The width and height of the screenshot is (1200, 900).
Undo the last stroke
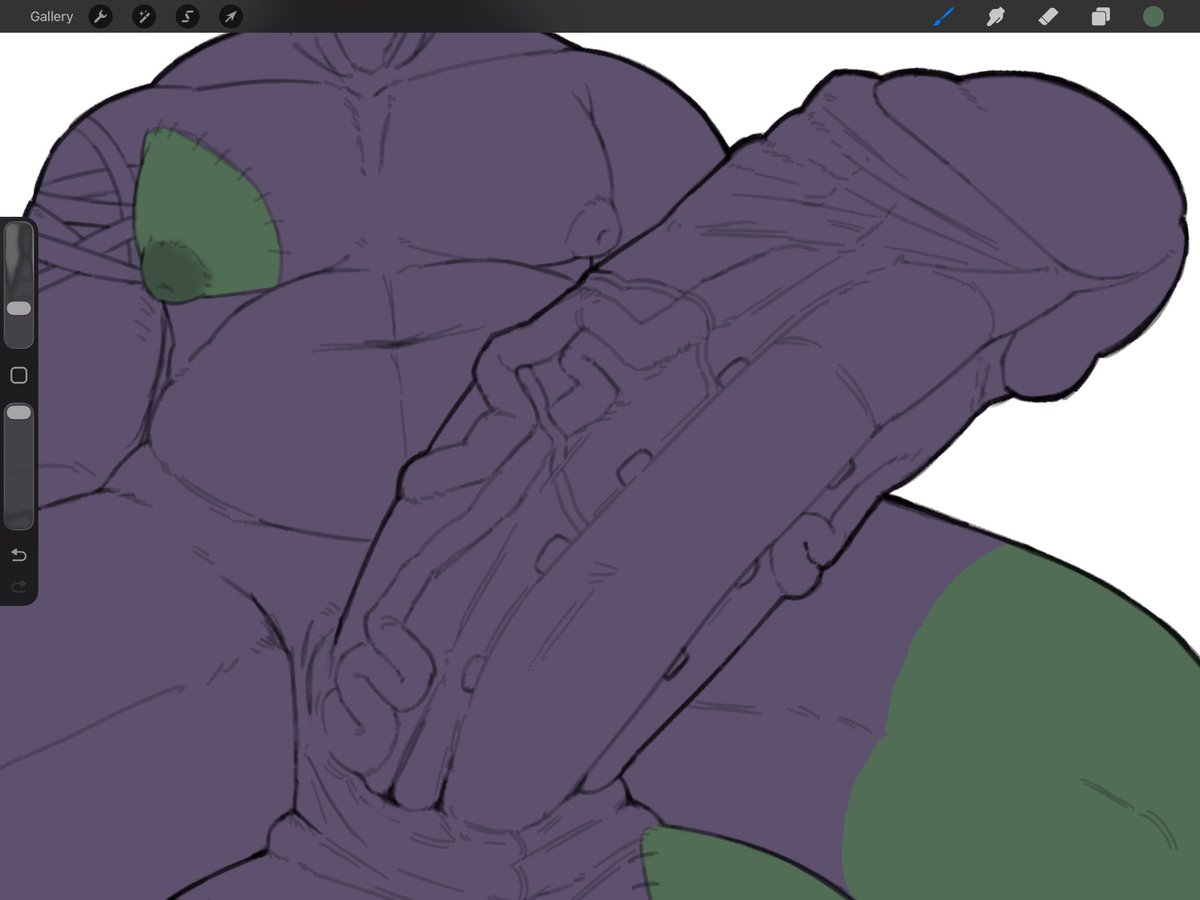click(x=18, y=555)
